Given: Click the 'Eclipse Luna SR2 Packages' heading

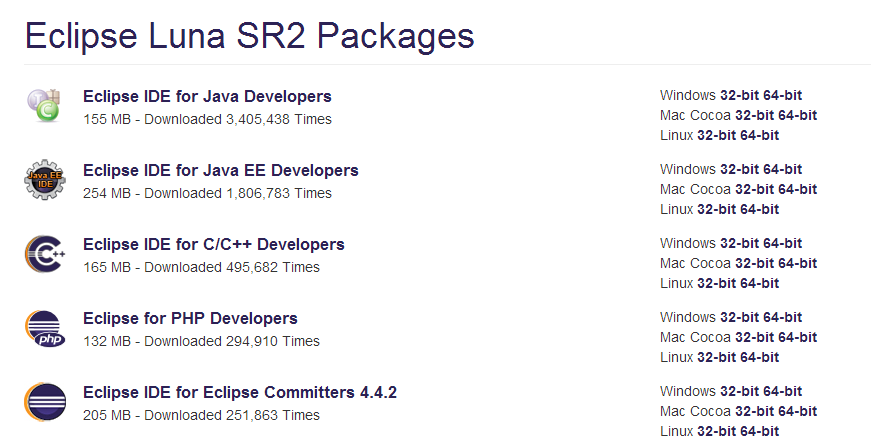Looking at the screenshot, I should pos(250,37).
